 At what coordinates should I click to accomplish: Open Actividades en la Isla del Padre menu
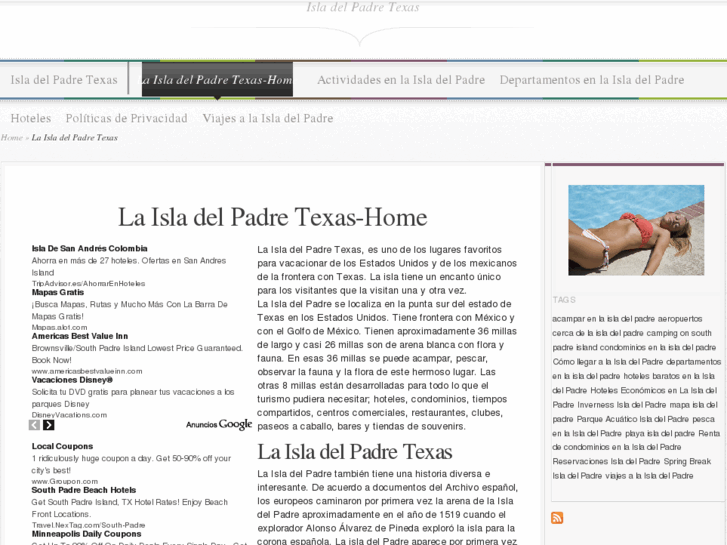[401, 80]
